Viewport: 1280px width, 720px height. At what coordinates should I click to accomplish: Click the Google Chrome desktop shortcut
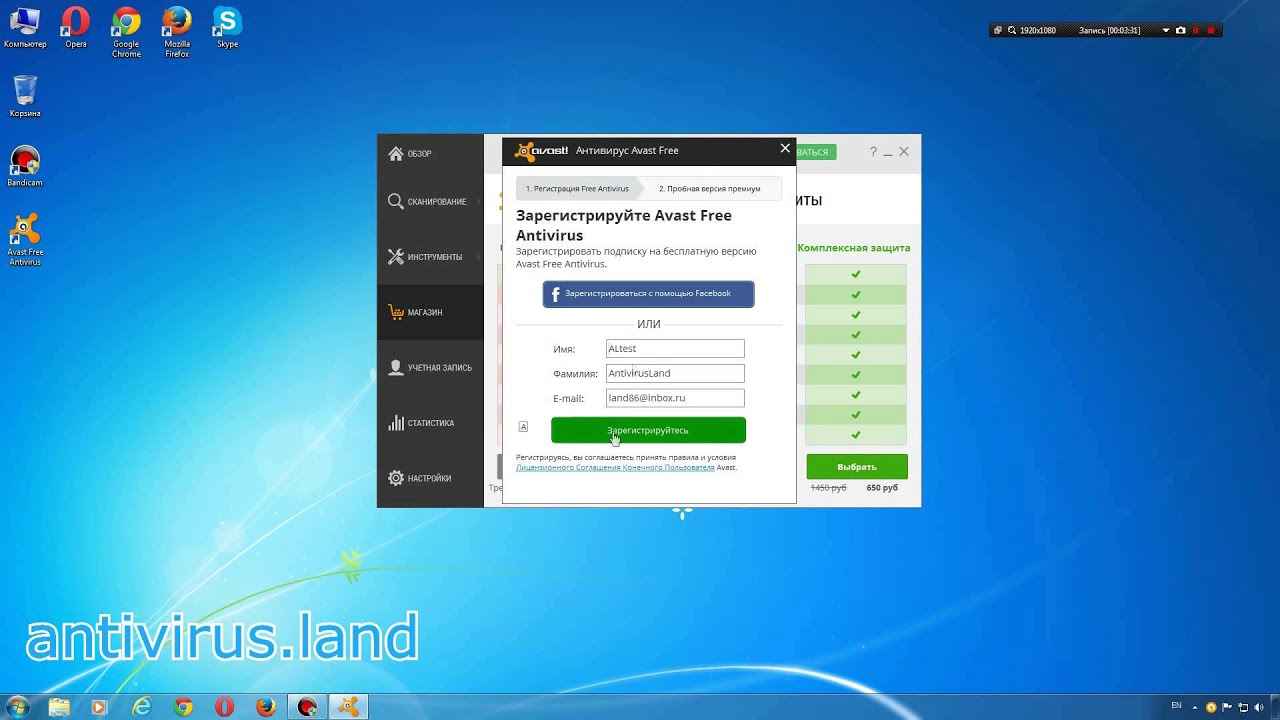pyautogui.click(x=126, y=32)
